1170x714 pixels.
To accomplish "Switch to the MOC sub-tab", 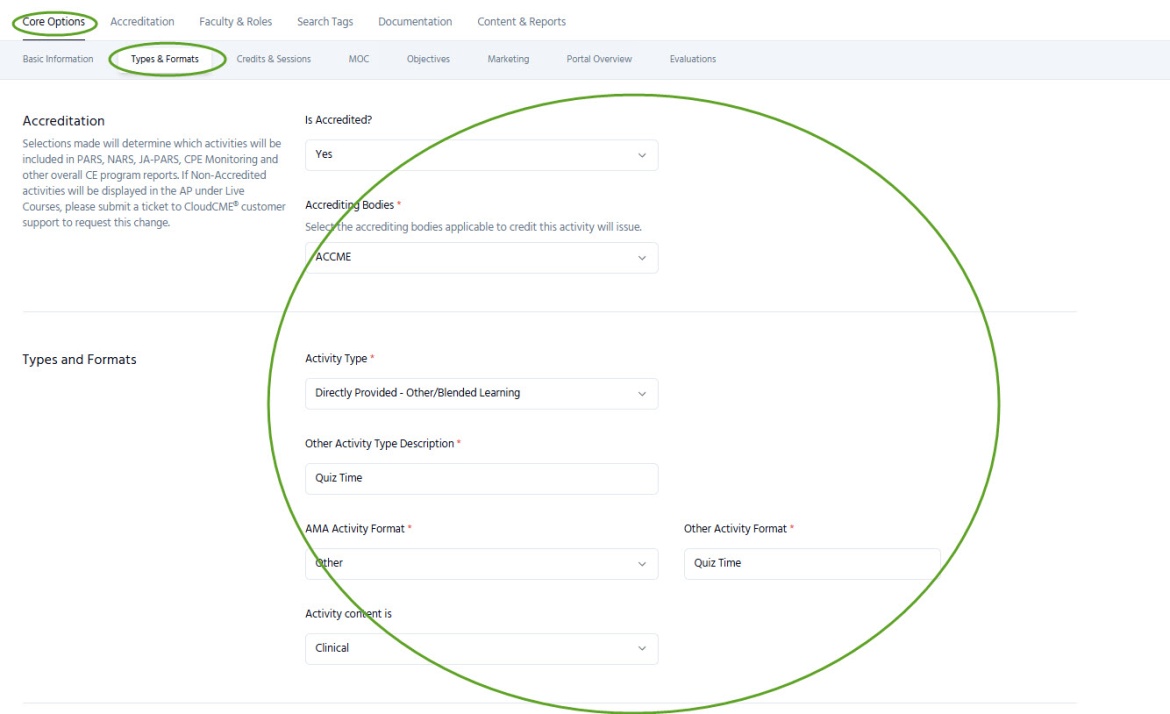I will pyautogui.click(x=359, y=59).
